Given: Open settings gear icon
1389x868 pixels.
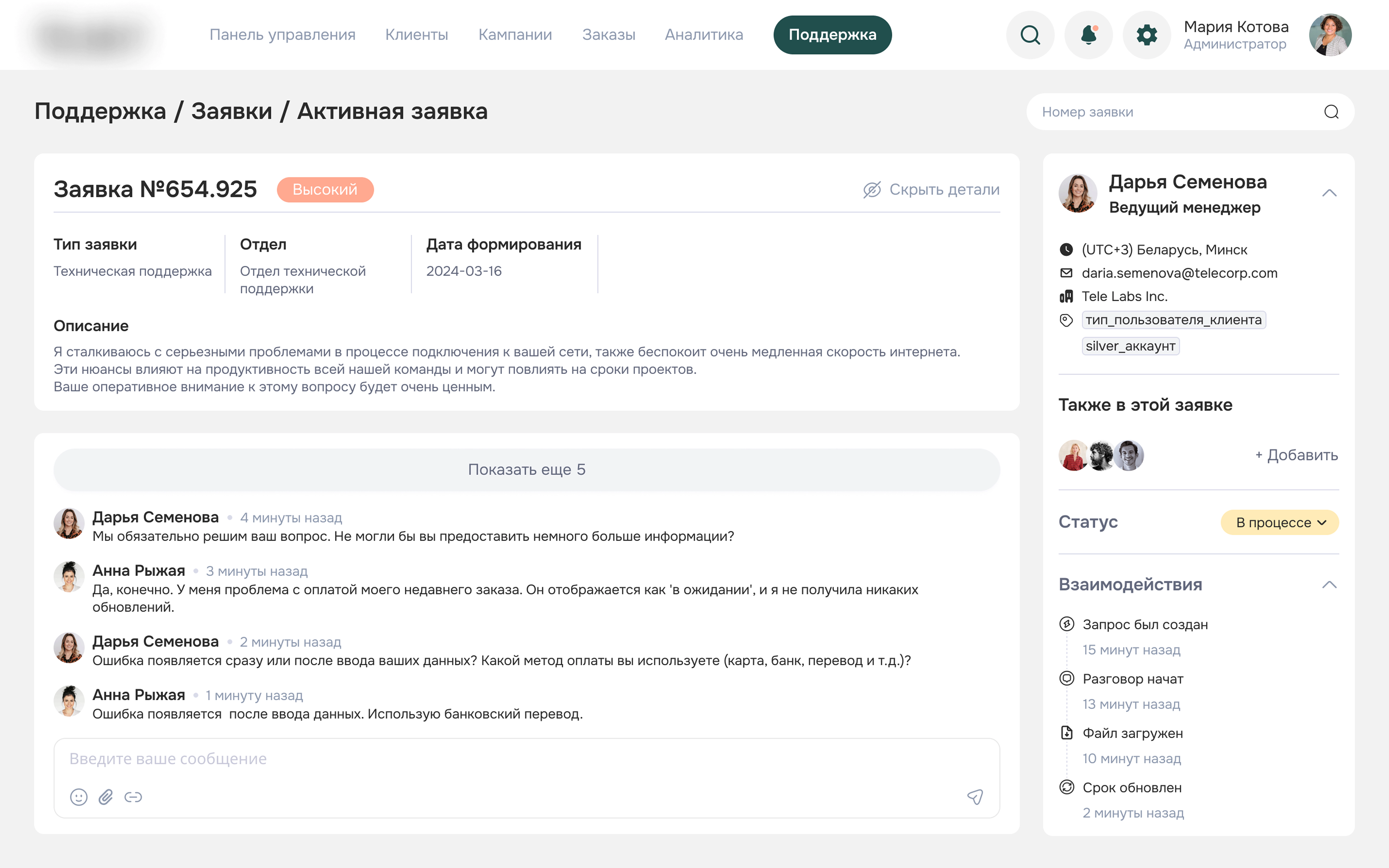Looking at the screenshot, I should click(x=1146, y=35).
